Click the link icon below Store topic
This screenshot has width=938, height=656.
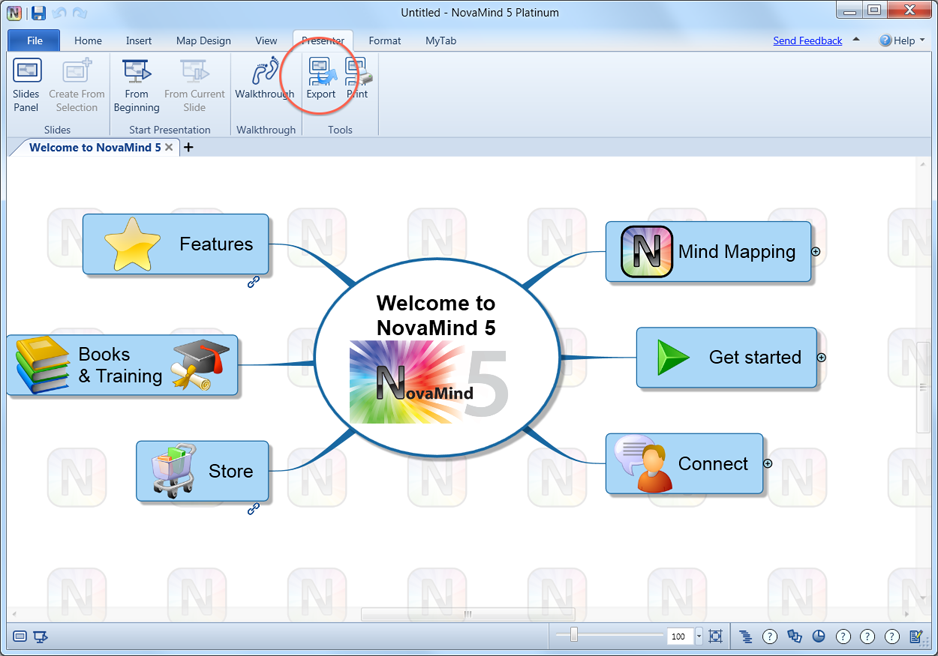coord(254,508)
